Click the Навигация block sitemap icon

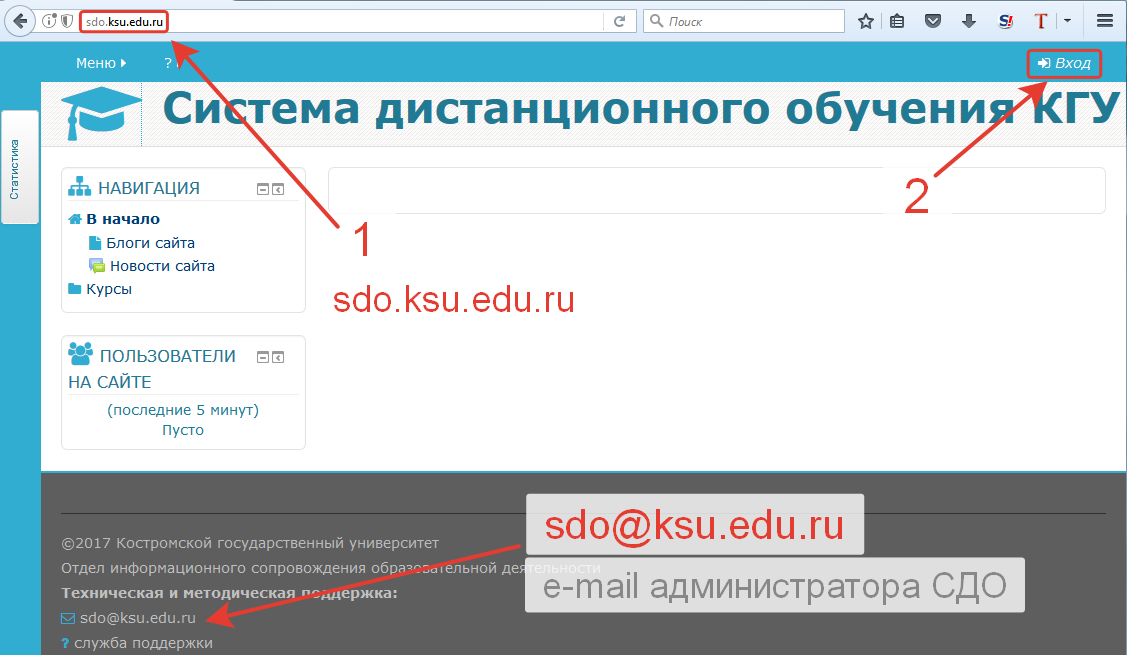80,187
